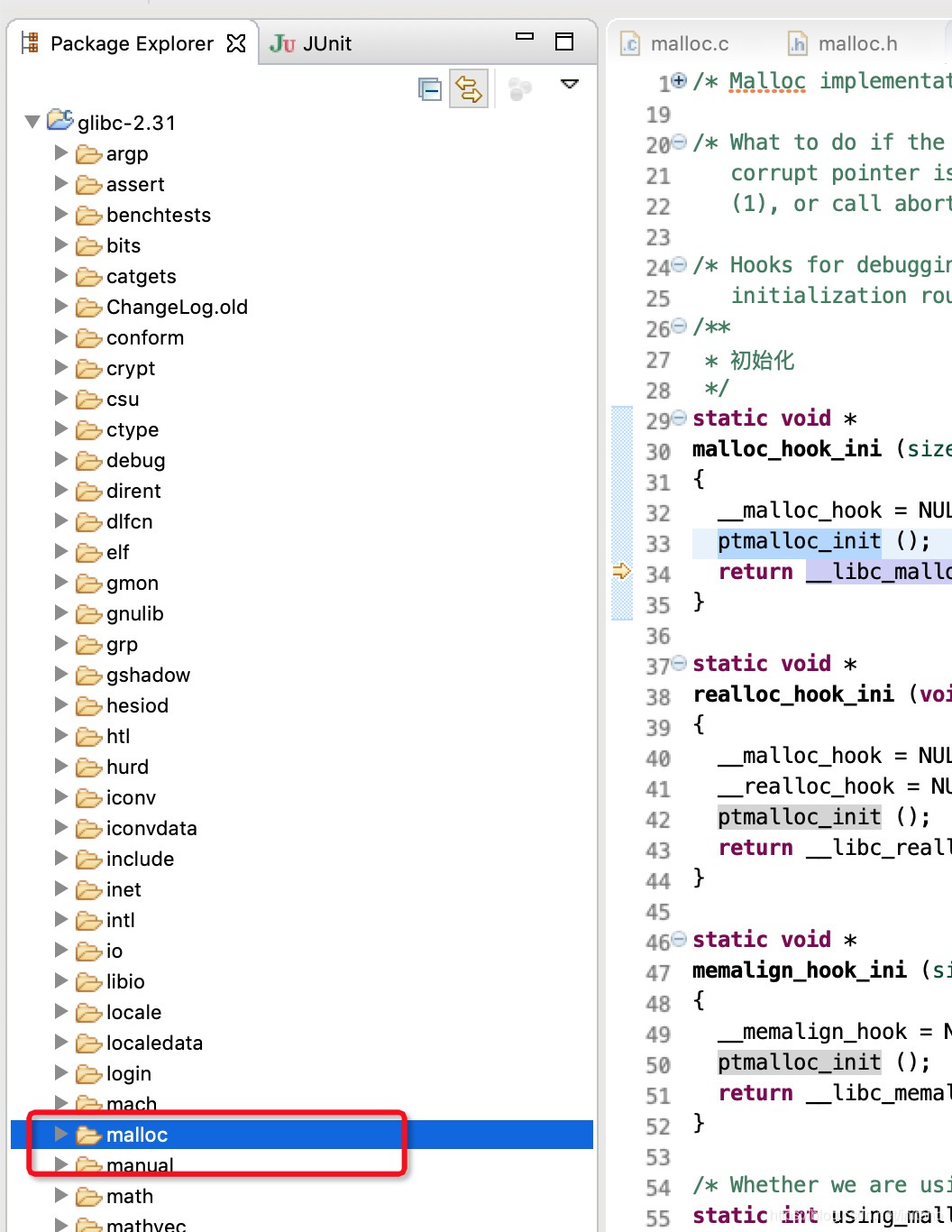Image resolution: width=952 pixels, height=1232 pixels.
Task: Click the ctype folder icon
Action: (88, 430)
